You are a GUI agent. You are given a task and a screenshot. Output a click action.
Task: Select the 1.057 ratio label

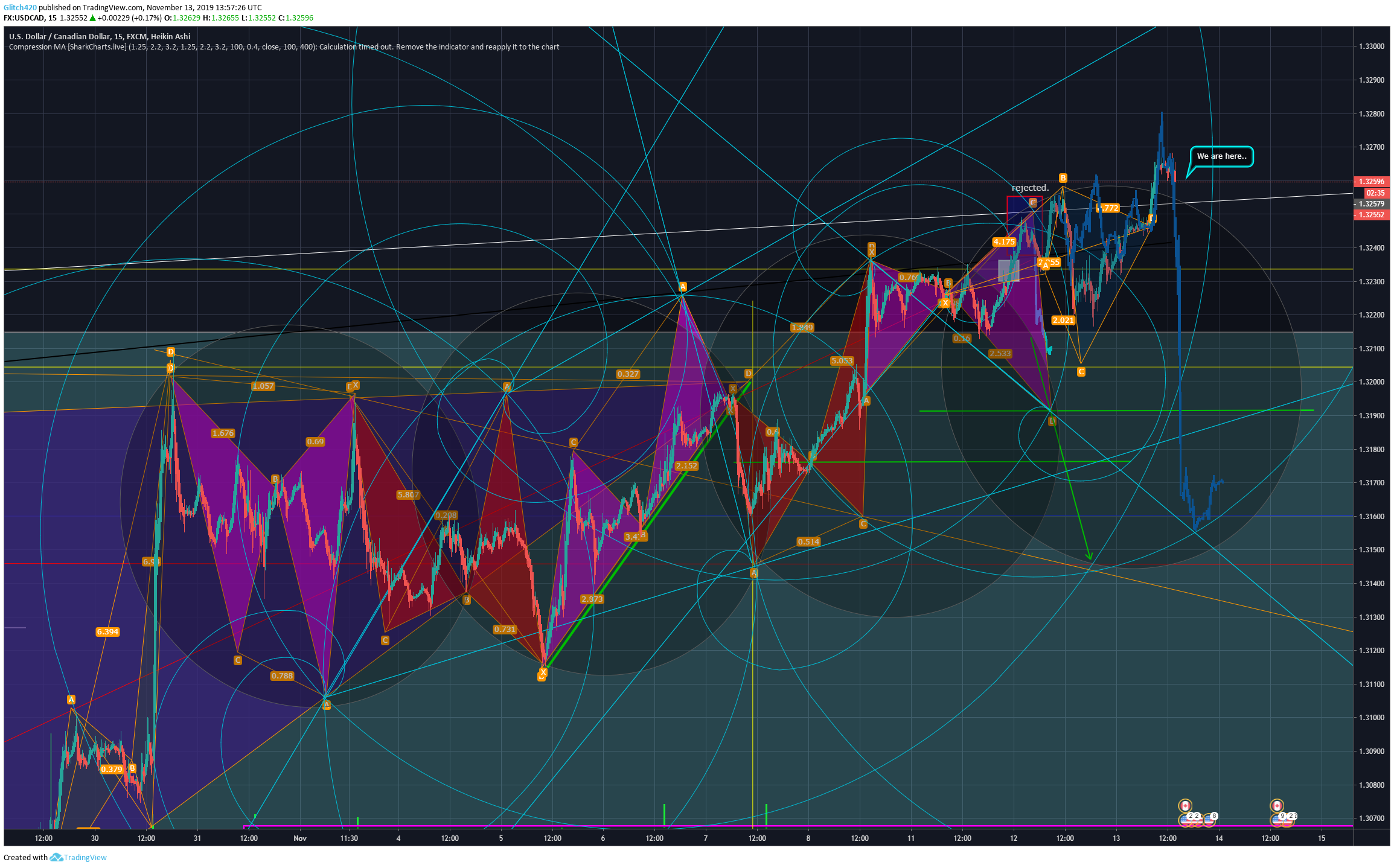263,386
